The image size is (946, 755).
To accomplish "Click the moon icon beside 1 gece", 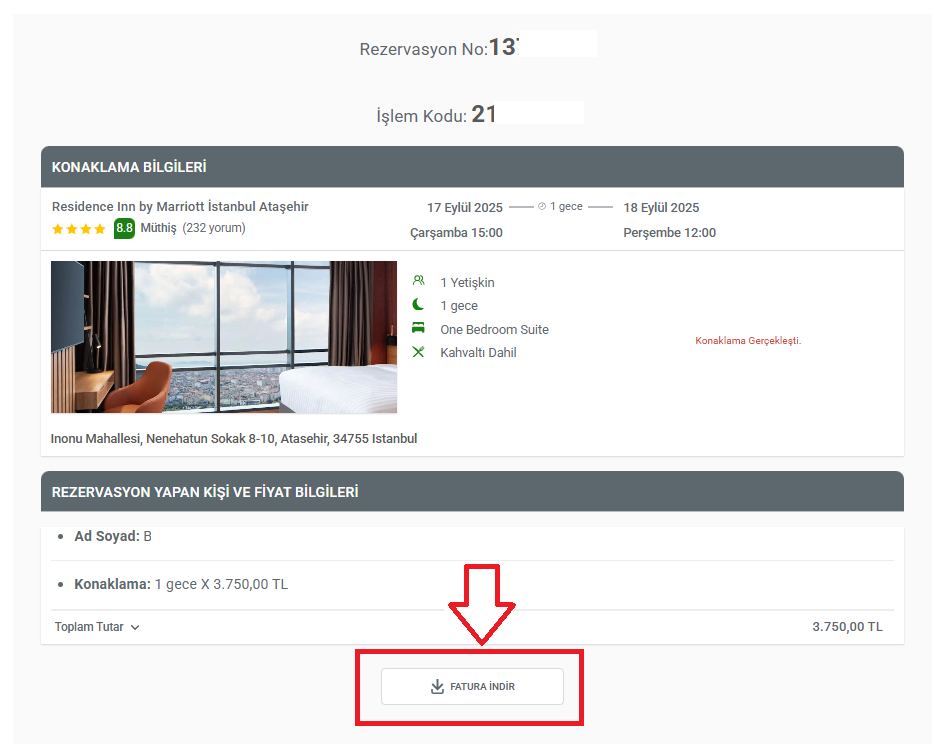I will coord(417,304).
